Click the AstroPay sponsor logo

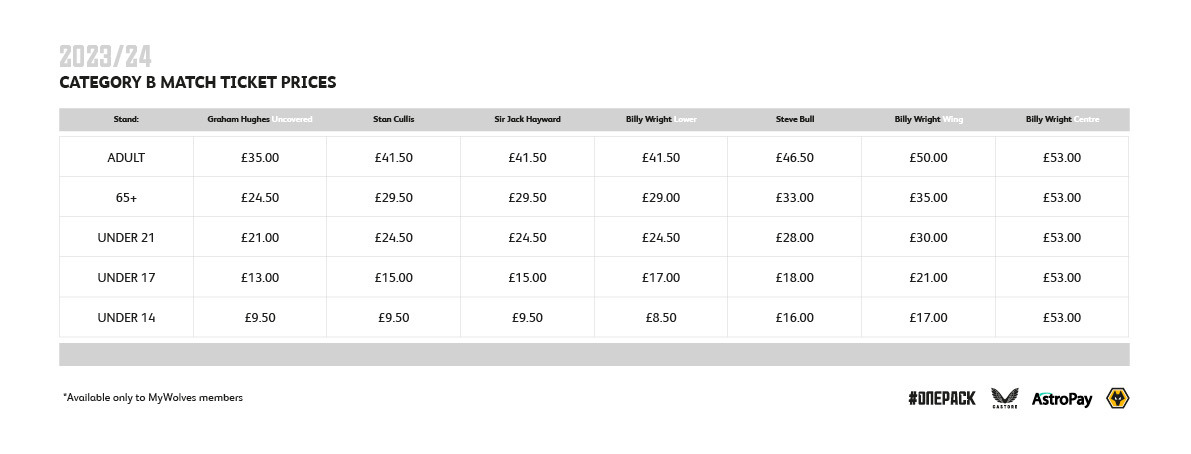pos(1061,399)
